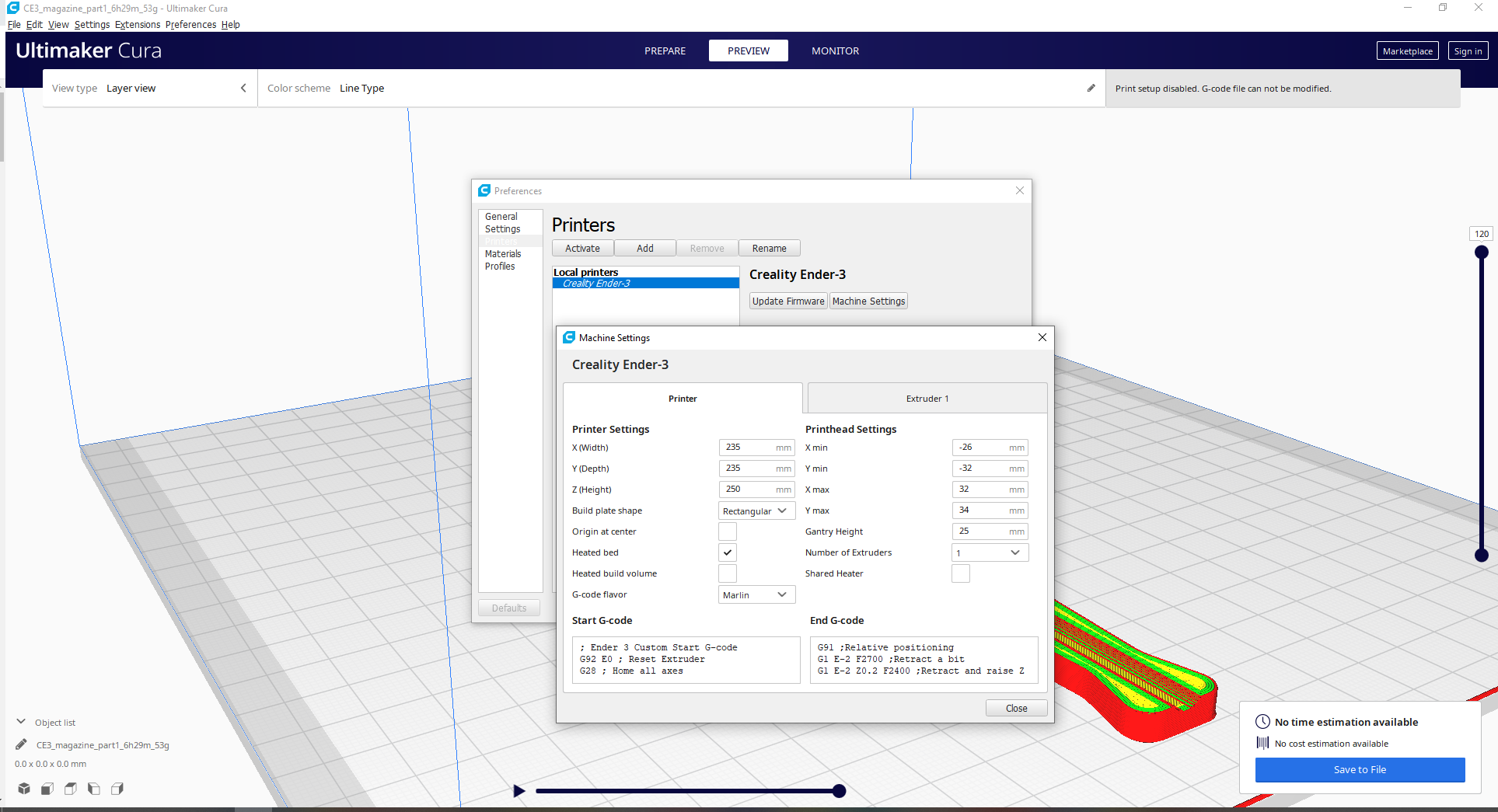
Task: Open the Edit menu
Action: point(34,24)
